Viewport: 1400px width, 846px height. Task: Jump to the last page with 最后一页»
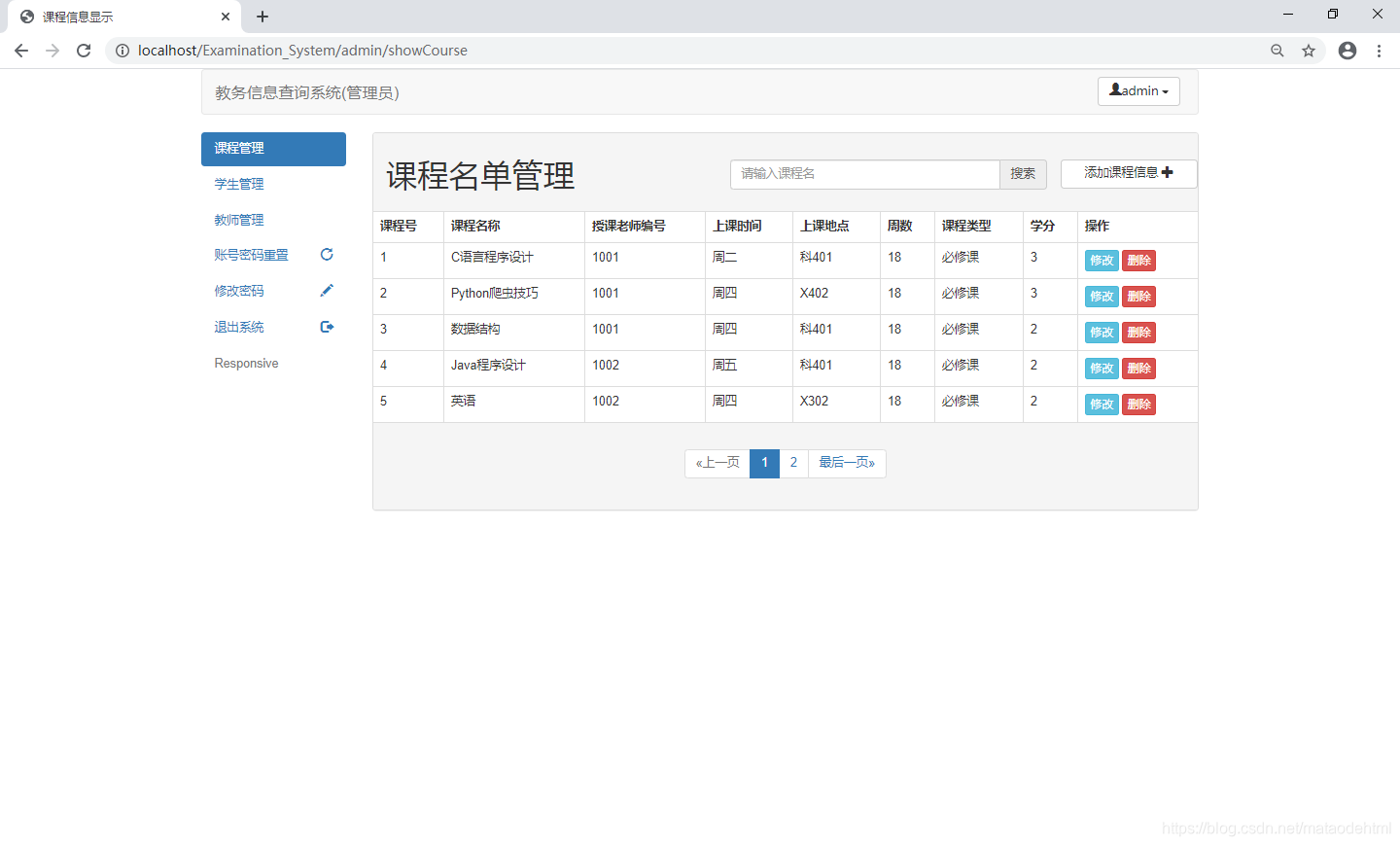tap(847, 463)
